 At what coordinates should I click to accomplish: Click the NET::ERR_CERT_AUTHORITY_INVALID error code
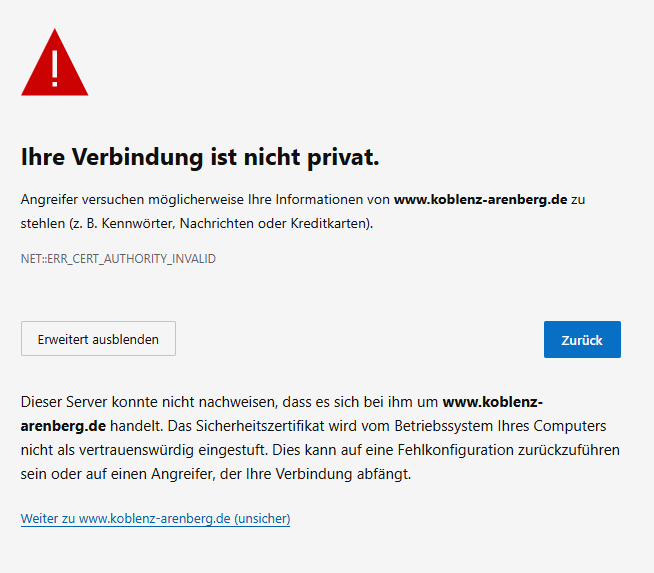[x=118, y=259]
